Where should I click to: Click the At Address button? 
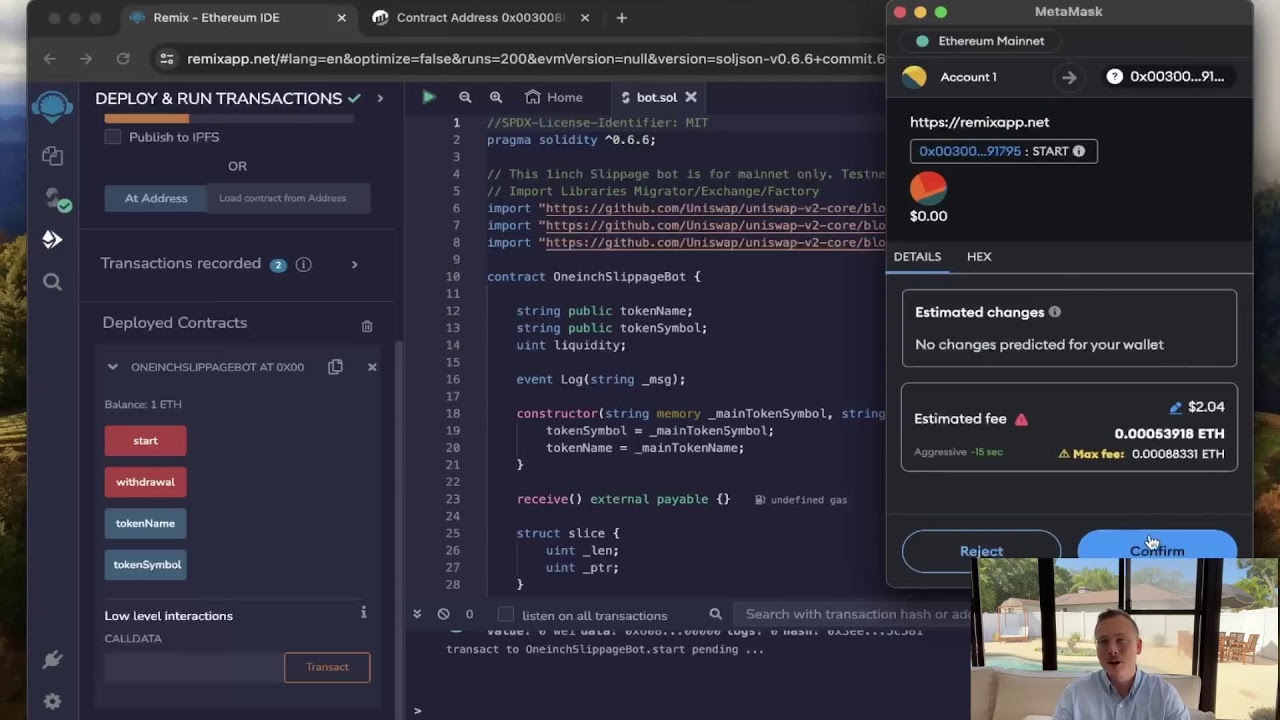(156, 198)
